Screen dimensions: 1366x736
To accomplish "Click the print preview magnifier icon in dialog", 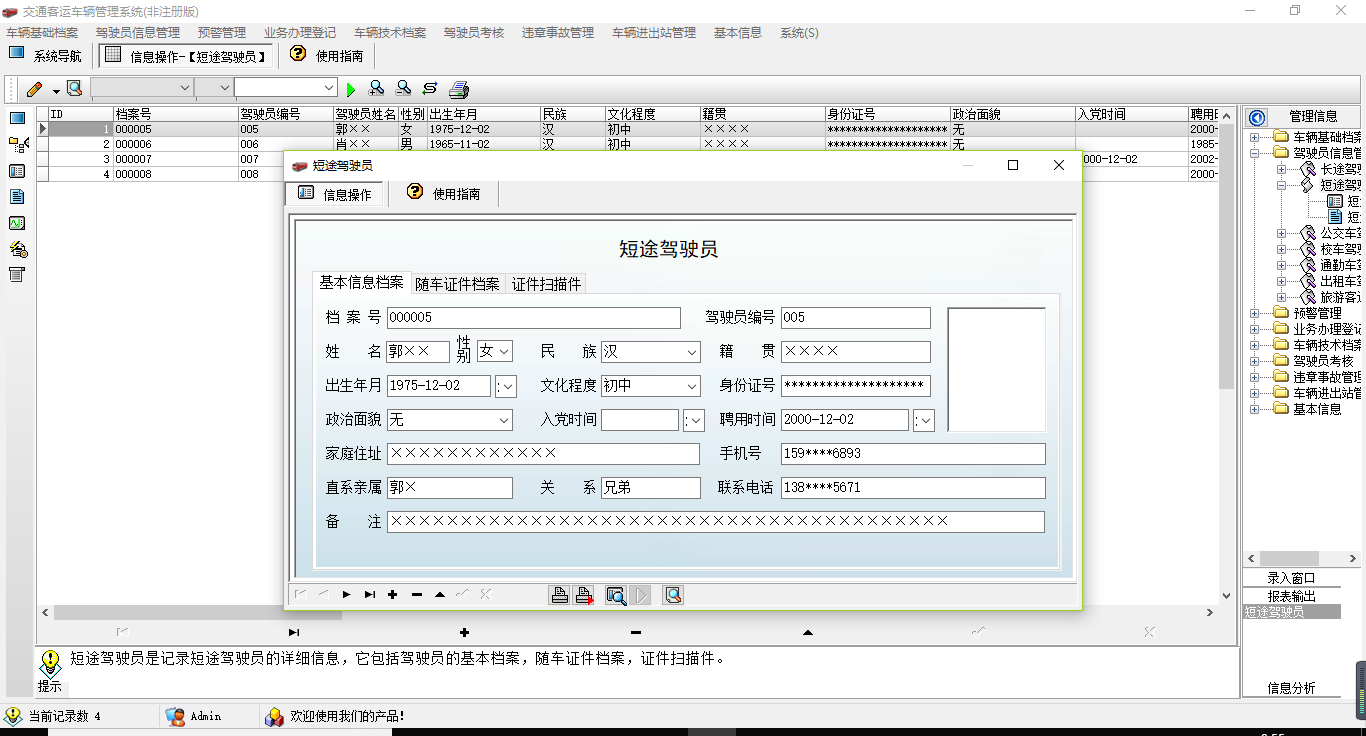I will tap(616, 595).
